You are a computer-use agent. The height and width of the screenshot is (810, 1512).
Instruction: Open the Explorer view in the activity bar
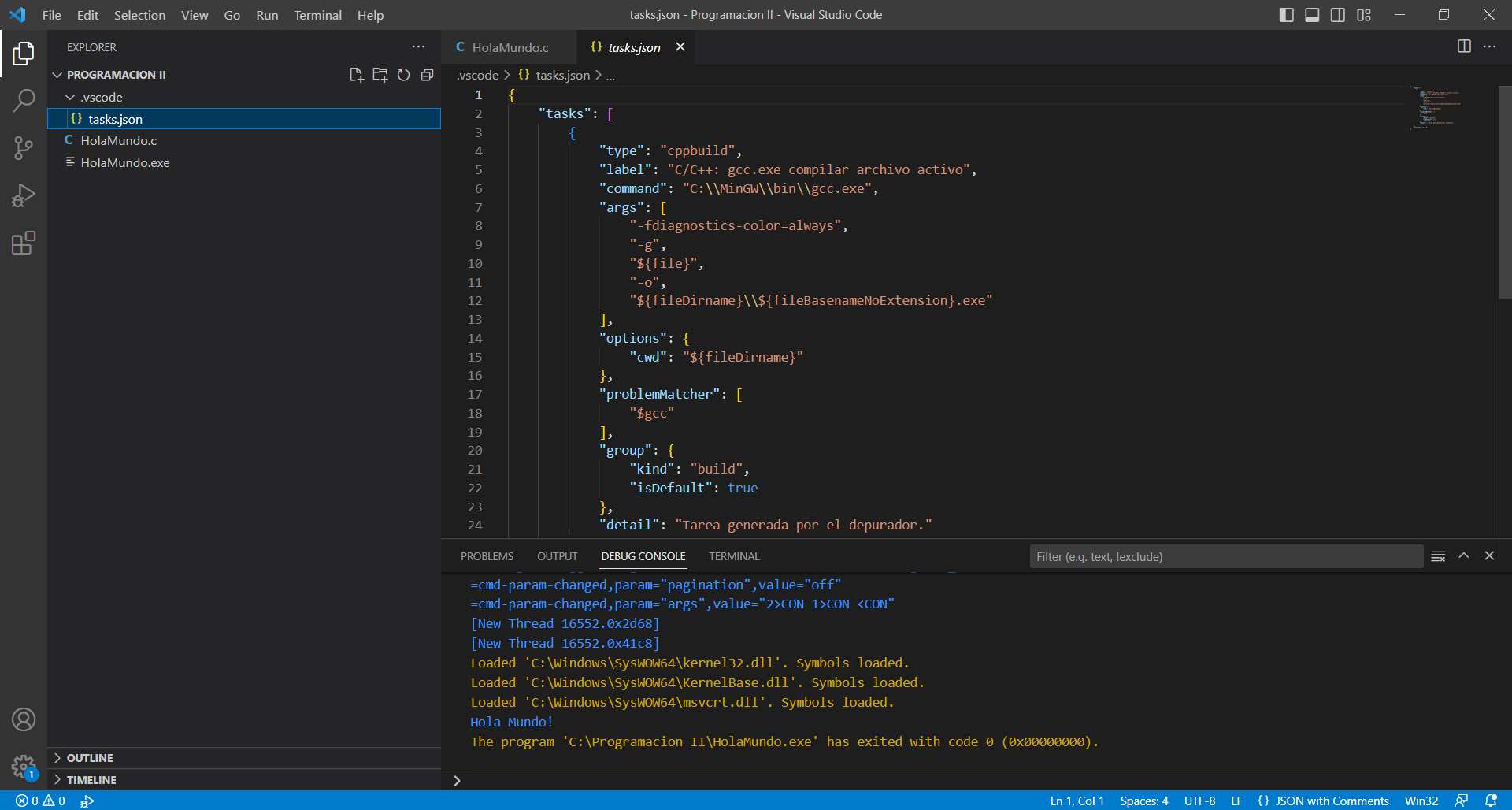pyautogui.click(x=24, y=54)
